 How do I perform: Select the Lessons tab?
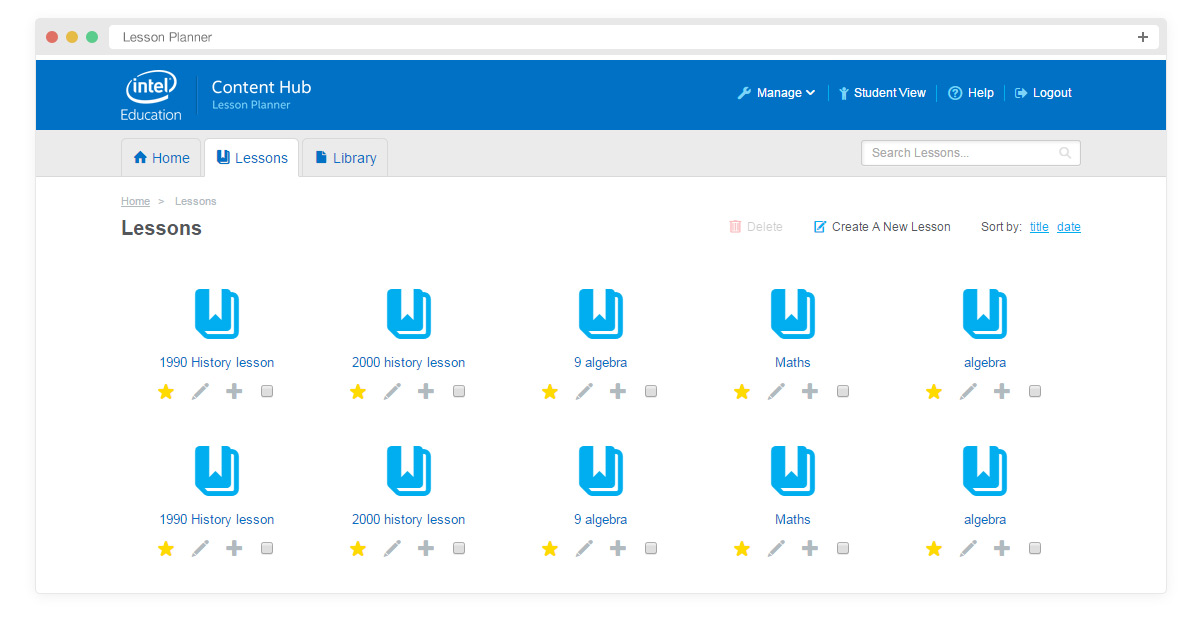pyautogui.click(x=252, y=158)
